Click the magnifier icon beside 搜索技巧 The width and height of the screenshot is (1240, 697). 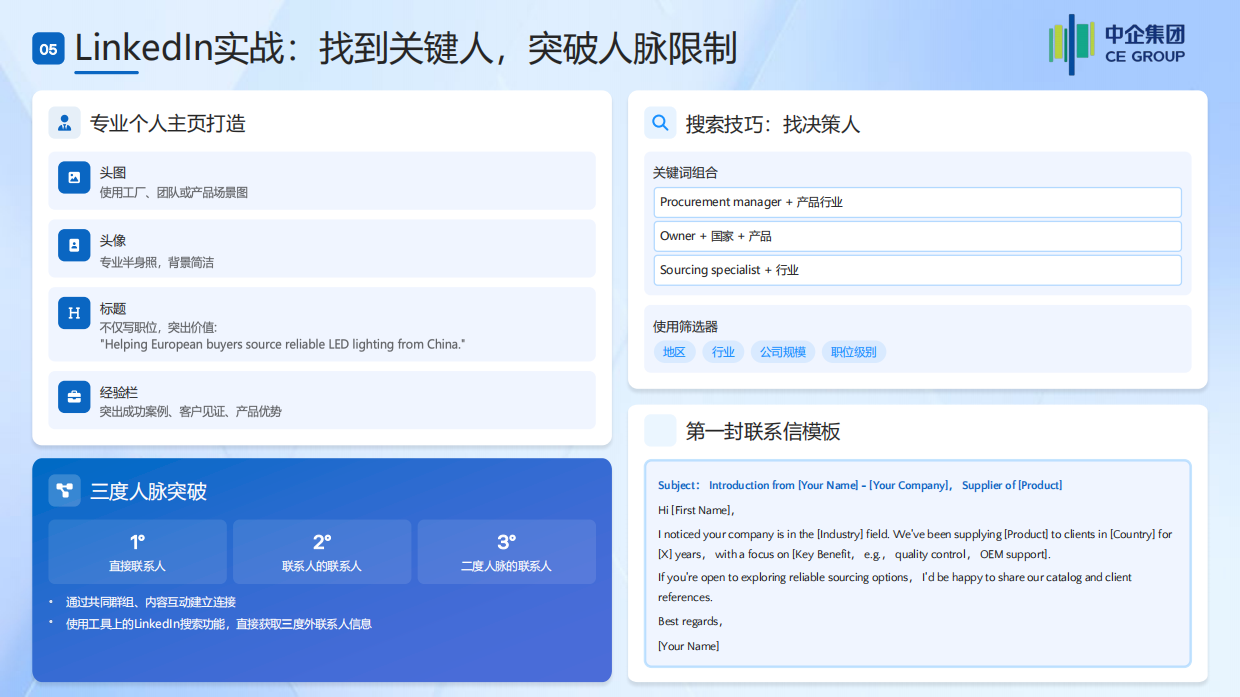660,123
